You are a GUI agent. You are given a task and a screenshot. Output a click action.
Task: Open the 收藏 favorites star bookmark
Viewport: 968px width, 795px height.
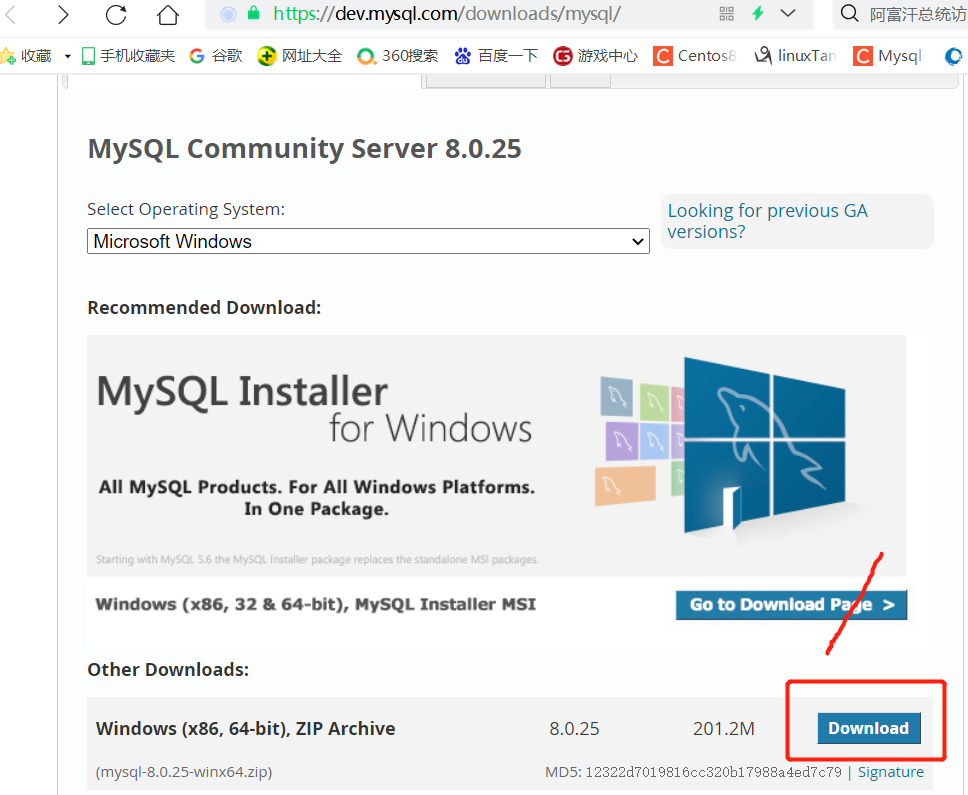click(26, 56)
